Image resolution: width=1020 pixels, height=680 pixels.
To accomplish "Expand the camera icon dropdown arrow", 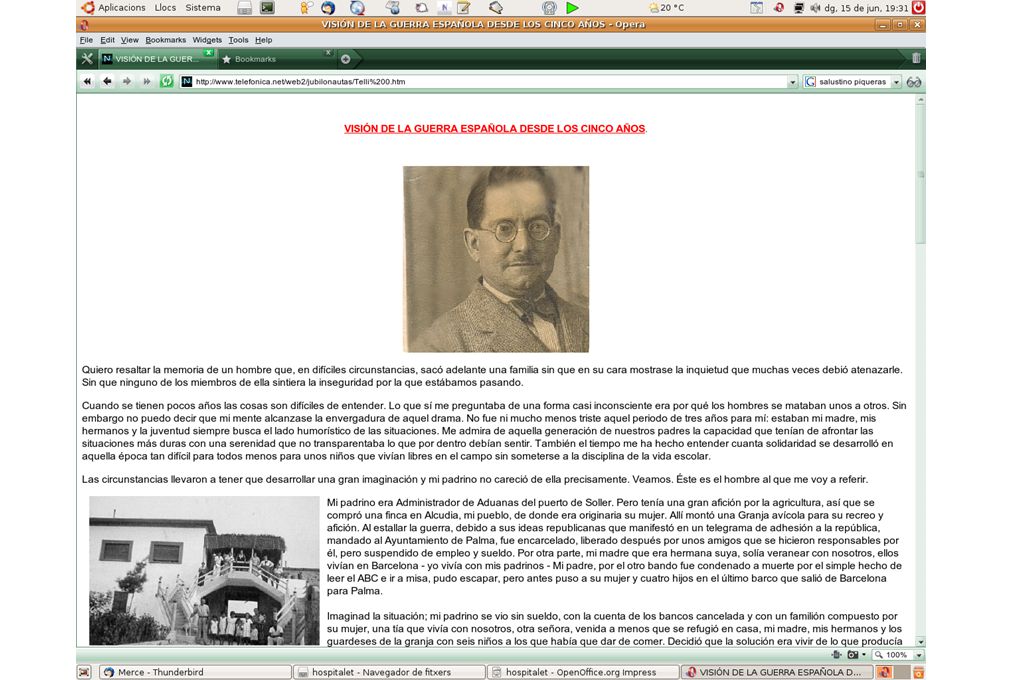I will (x=864, y=655).
